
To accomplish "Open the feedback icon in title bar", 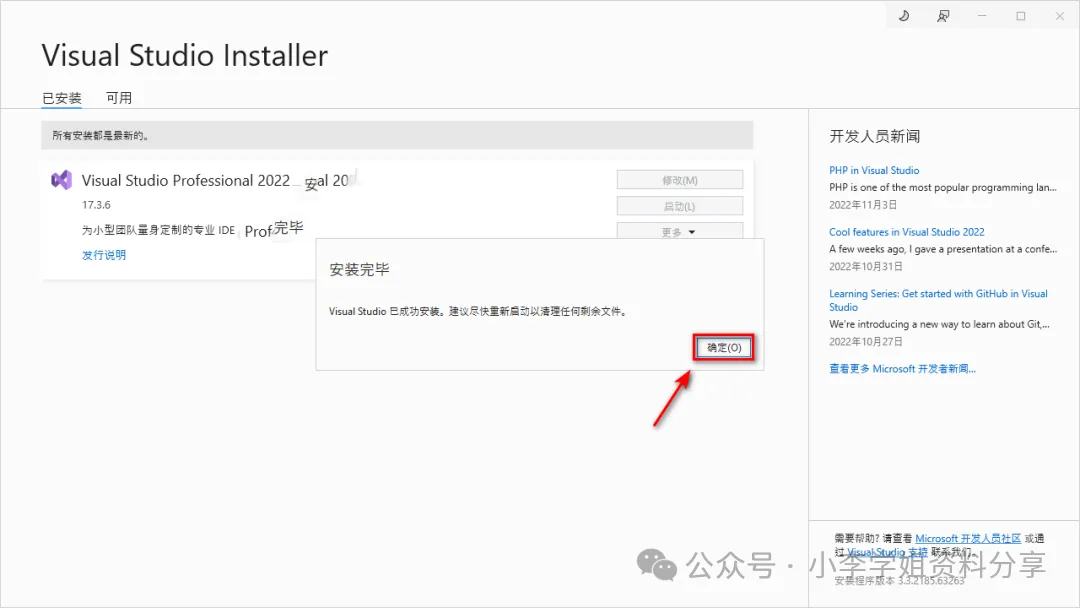I will 943,16.
